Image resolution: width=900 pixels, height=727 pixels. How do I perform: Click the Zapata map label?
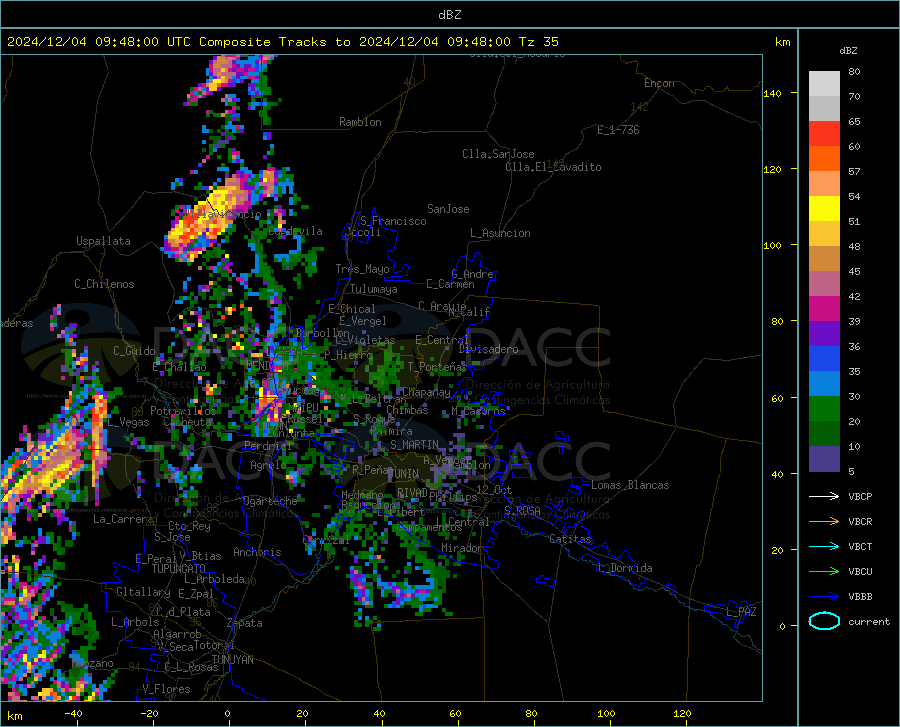(x=245, y=623)
